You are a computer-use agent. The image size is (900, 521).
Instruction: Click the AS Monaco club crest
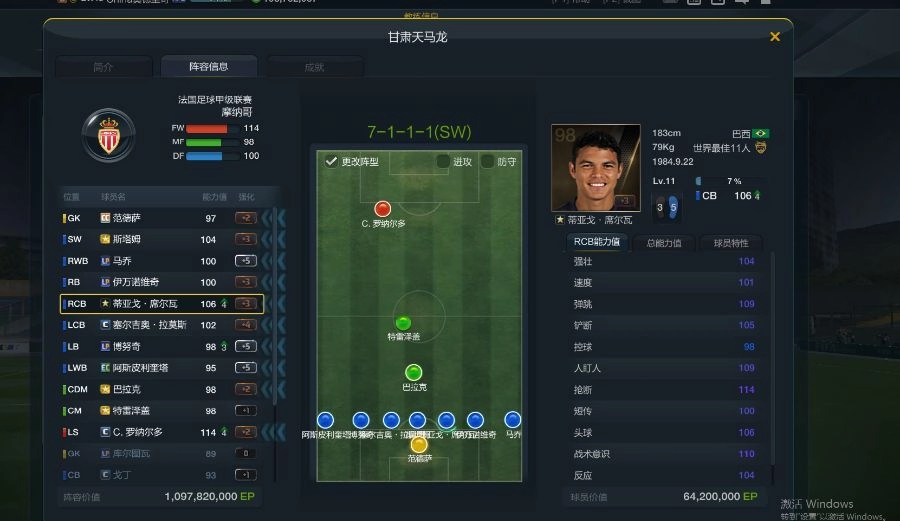[108, 135]
